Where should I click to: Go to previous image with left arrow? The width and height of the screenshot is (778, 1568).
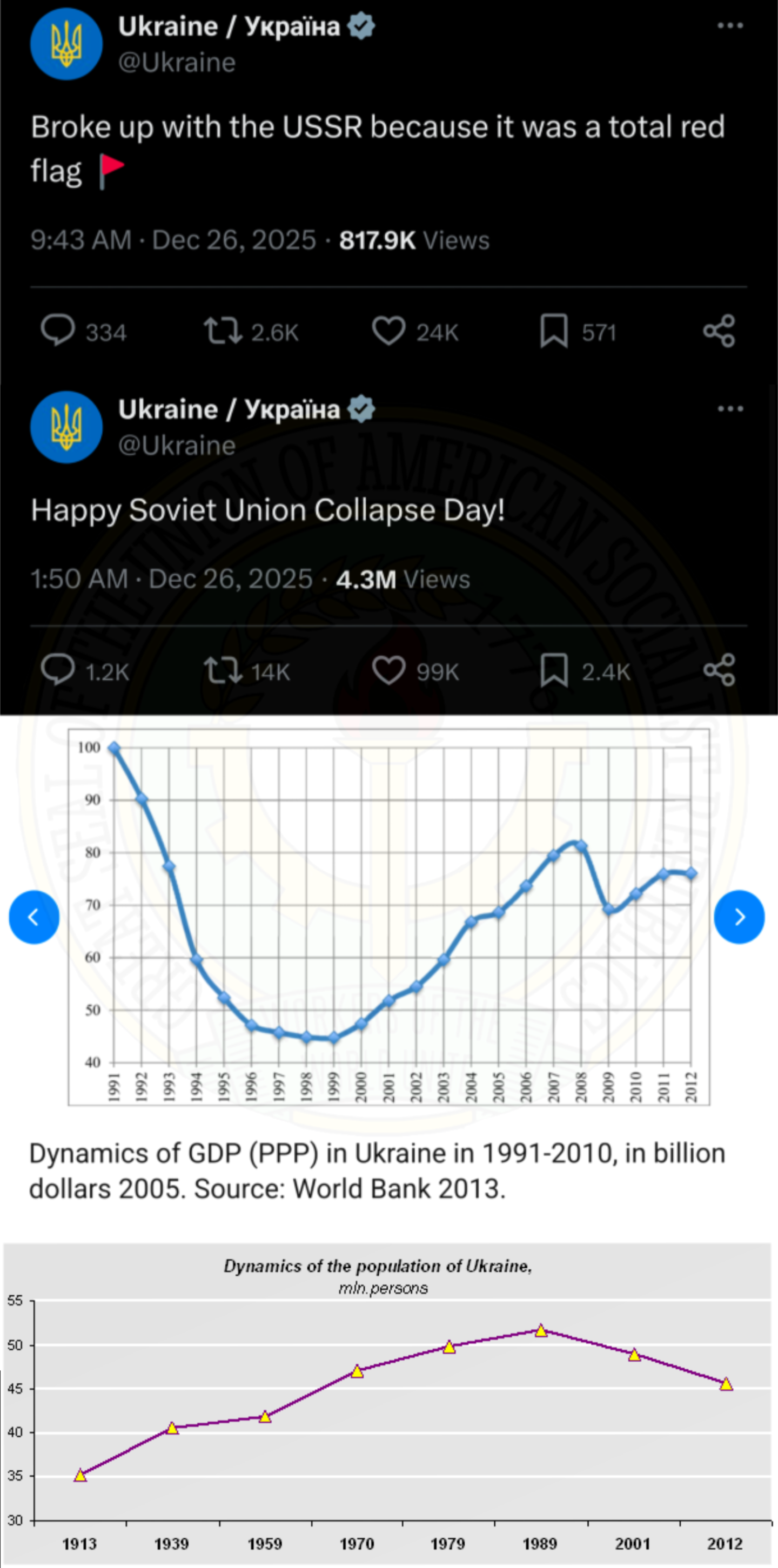tap(34, 917)
